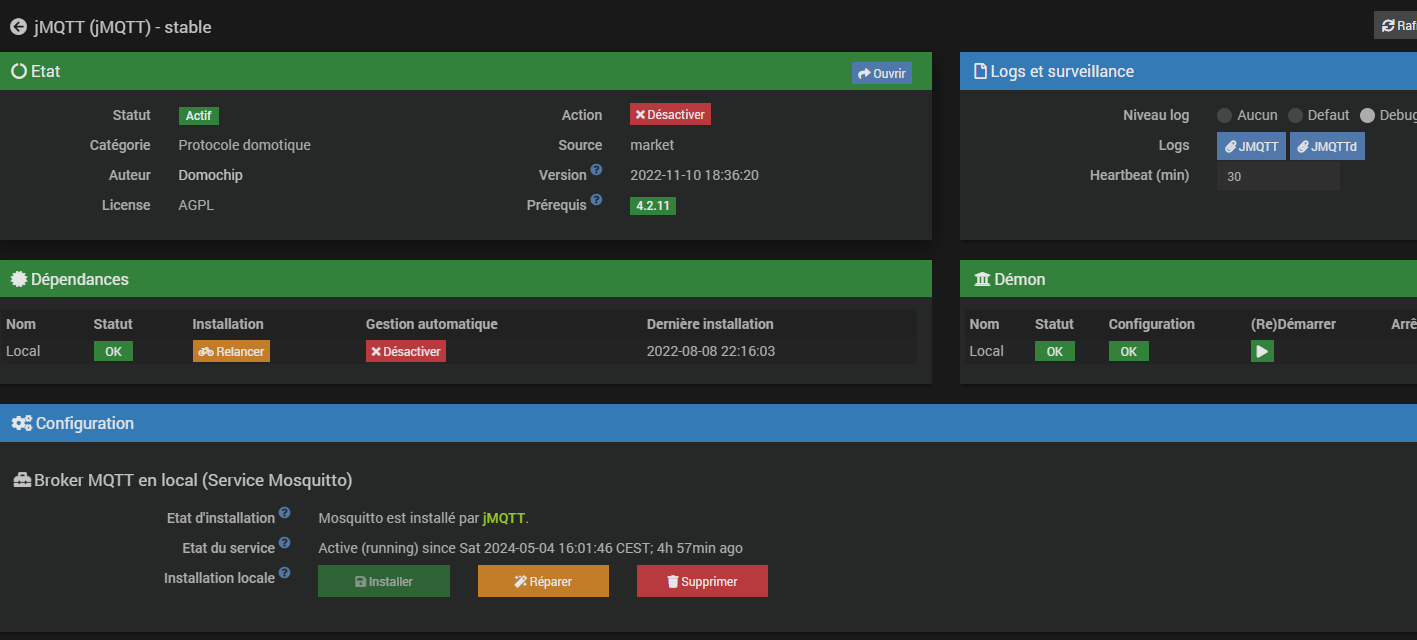Show help icon next to Installation locale
This screenshot has height=640, width=1417.
tap(284, 573)
